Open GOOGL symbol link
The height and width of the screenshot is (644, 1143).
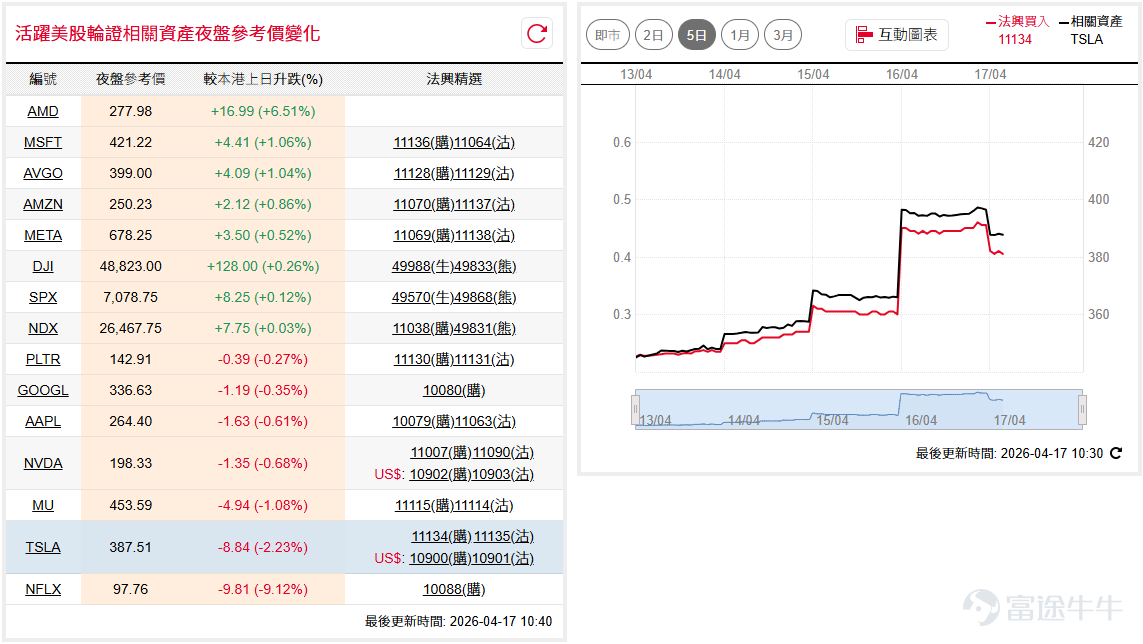point(43,390)
